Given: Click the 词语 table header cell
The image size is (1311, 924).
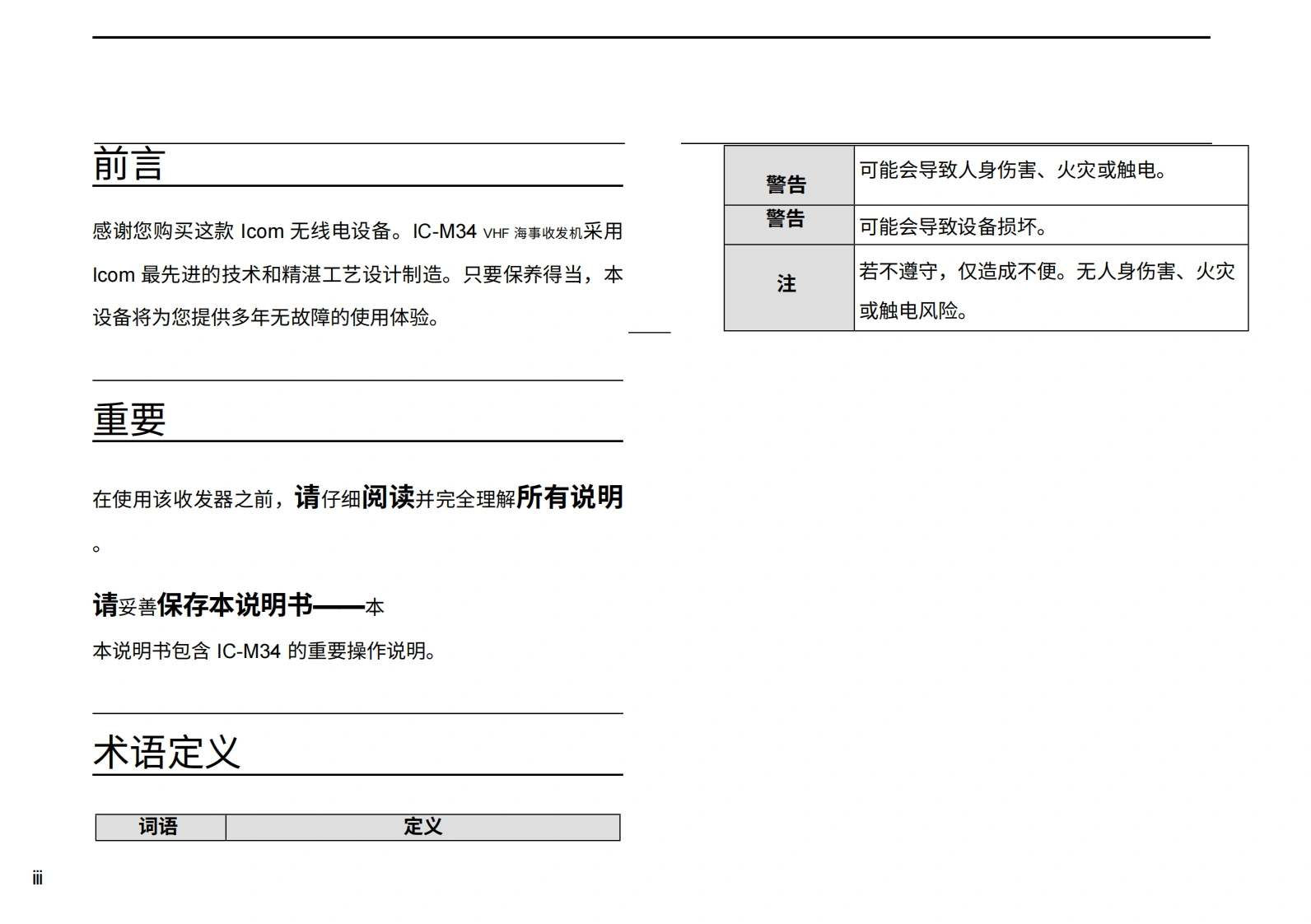Looking at the screenshot, I should (159, 827).
